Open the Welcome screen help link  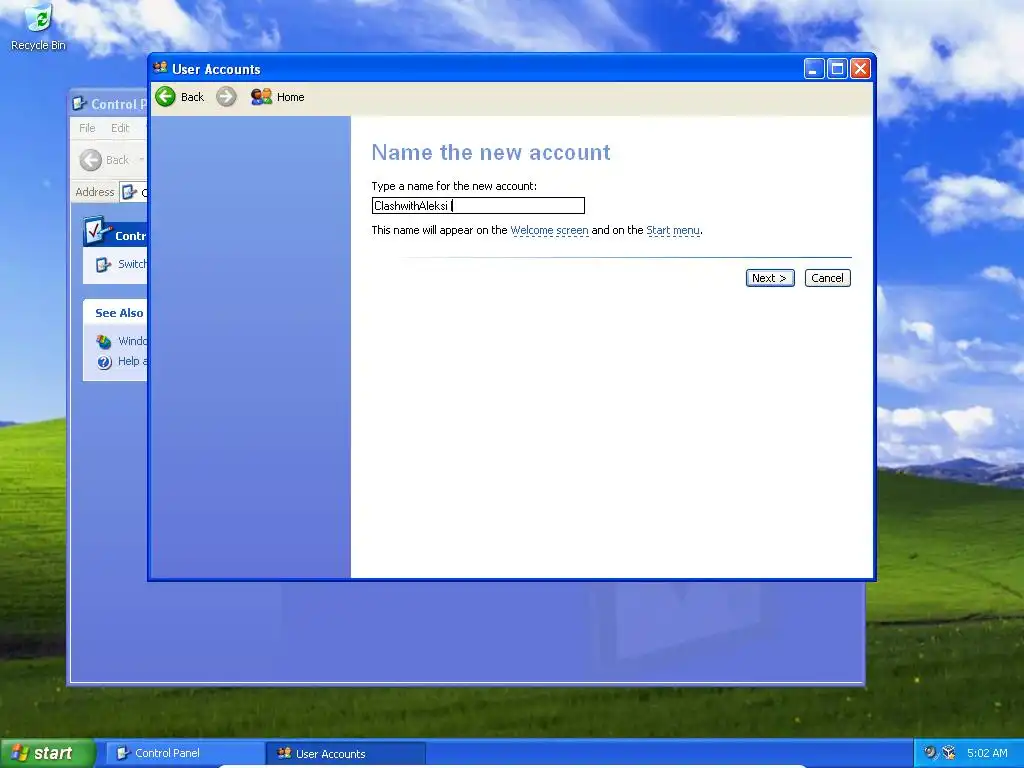549,231
